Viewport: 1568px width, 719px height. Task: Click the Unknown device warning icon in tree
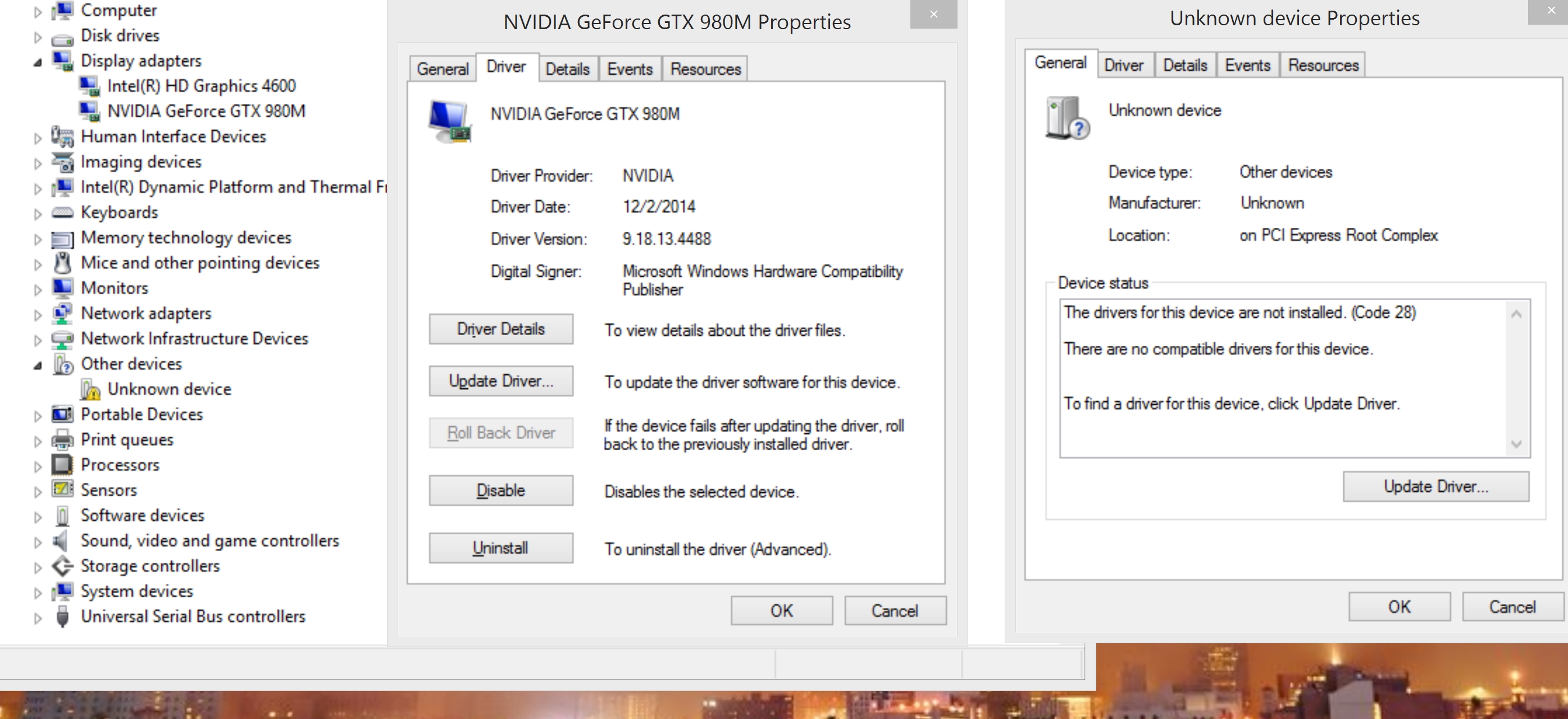pos(90,390)
